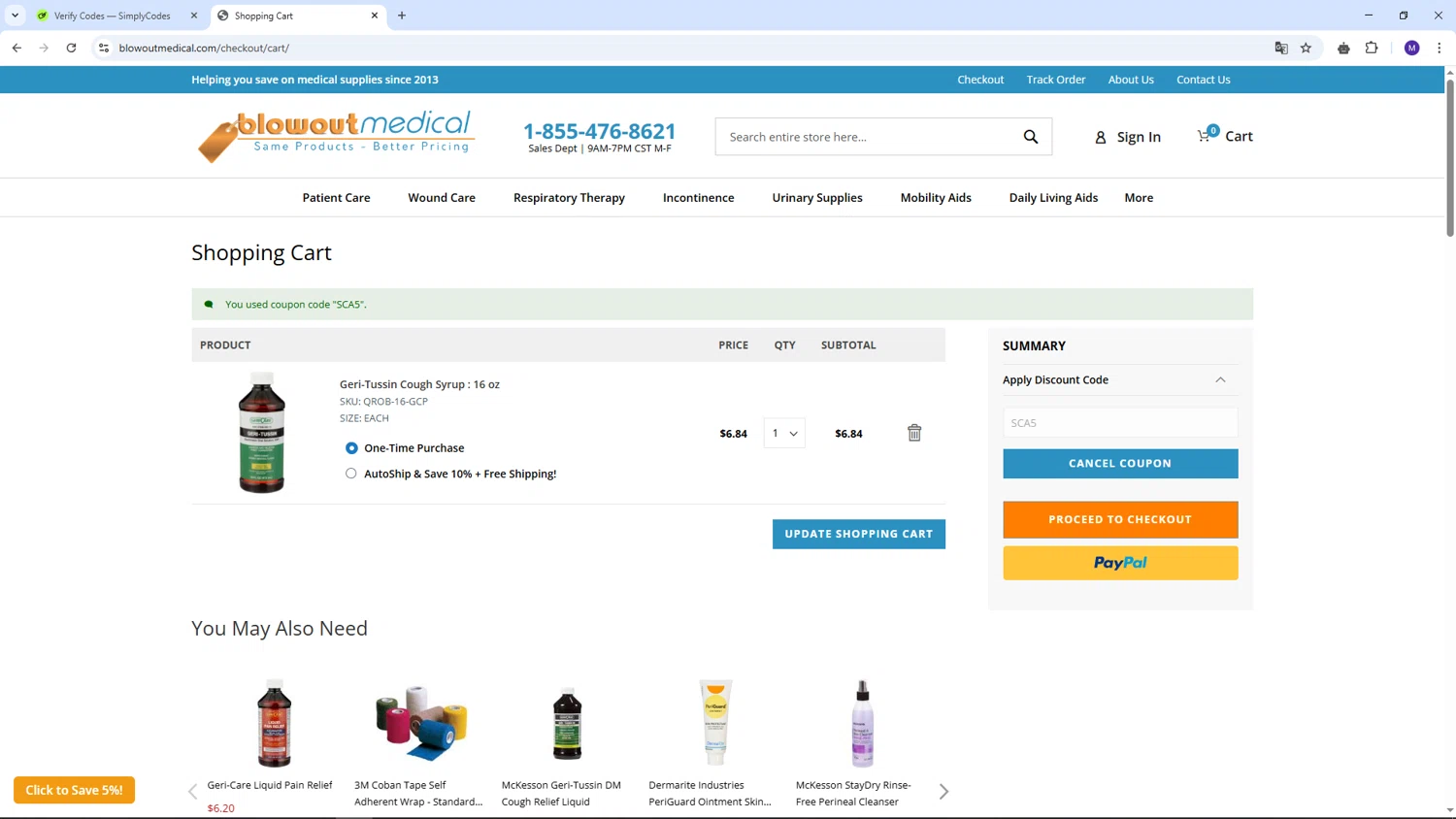Go forward with browser forward arrow
The image size is (1456, 819).
(x=44, y=48)
